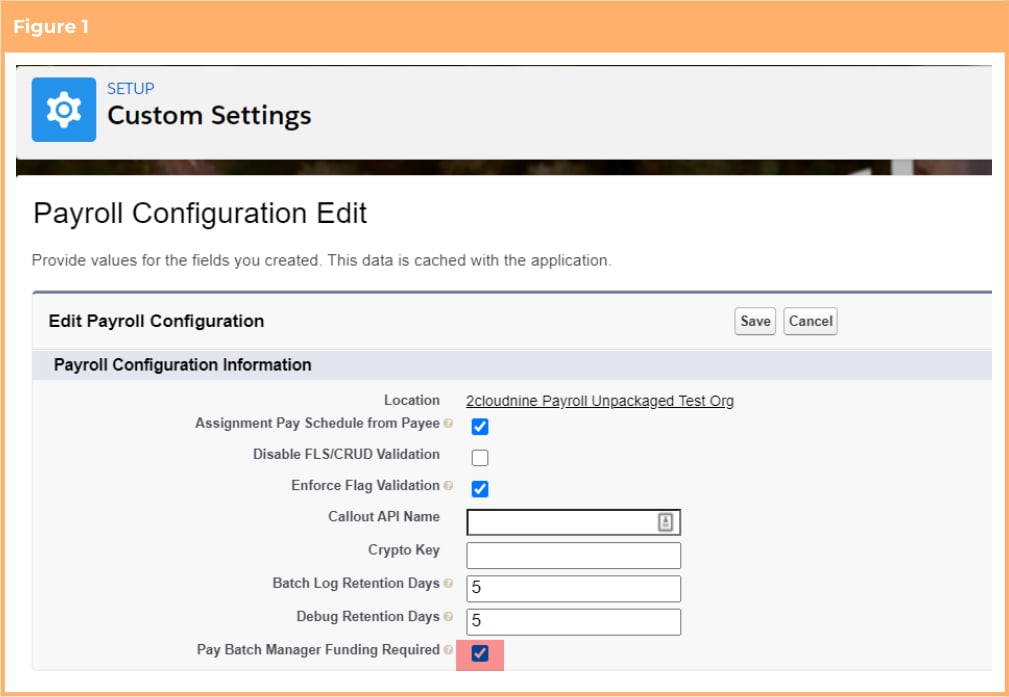Open 2cloudnine Payroll Unpackaged Test Org link

coord(600,401)
